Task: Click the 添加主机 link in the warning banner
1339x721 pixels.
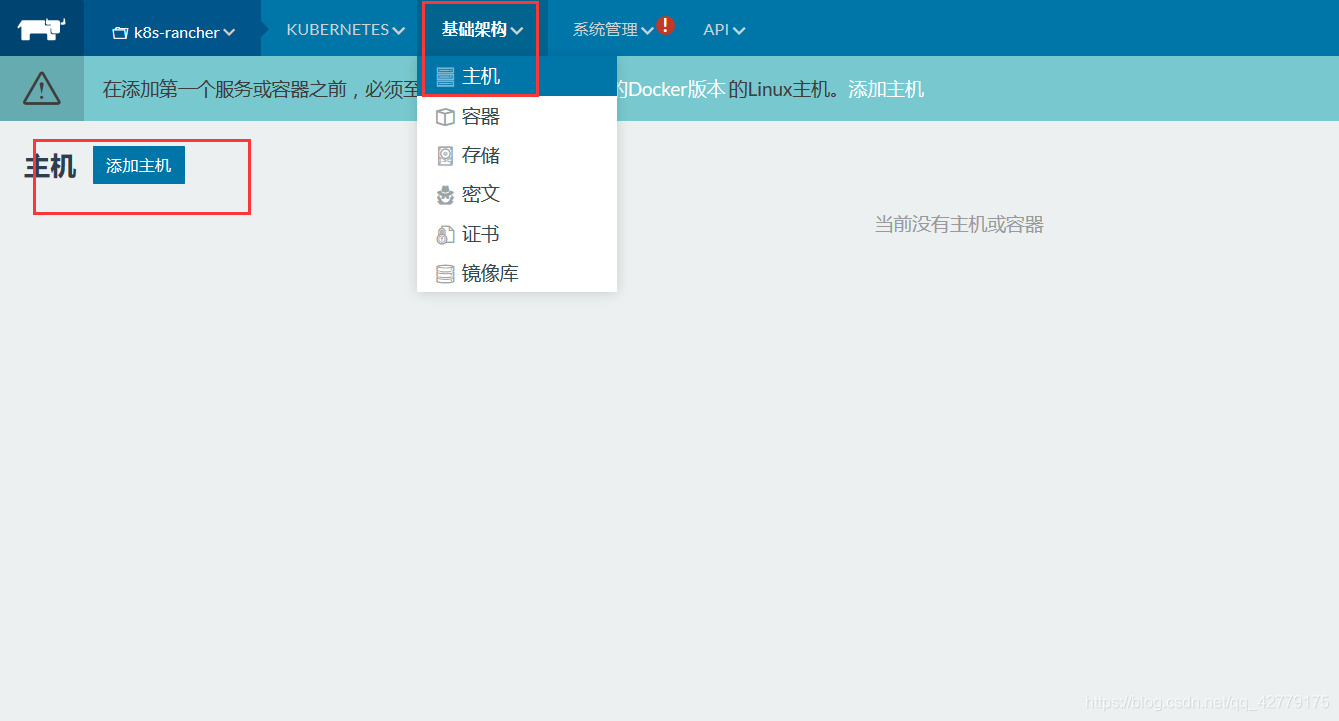Action: coord(886,89)
